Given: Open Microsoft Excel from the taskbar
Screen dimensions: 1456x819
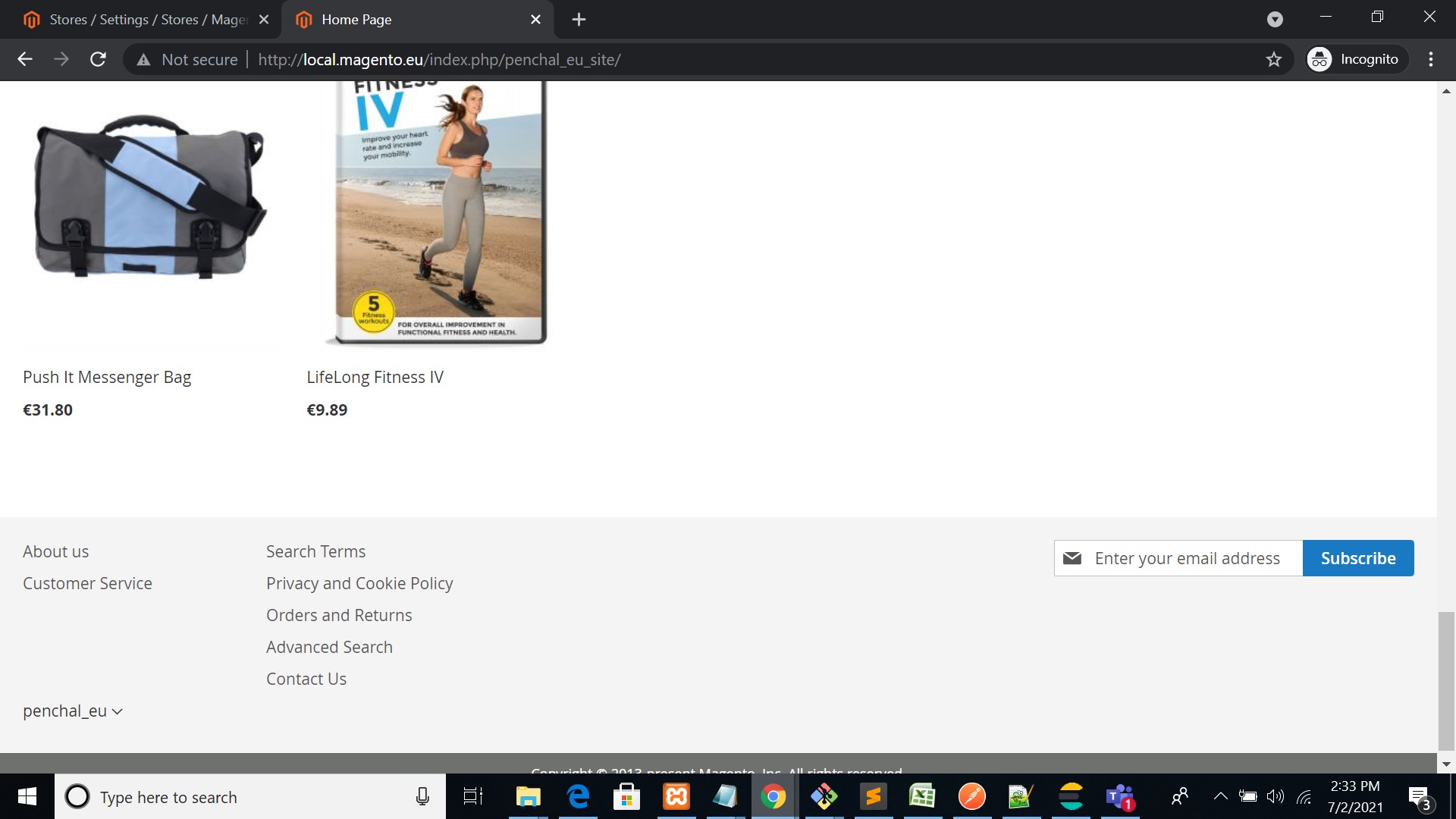Looking at the screenshot, I should (x=922, y=796).
